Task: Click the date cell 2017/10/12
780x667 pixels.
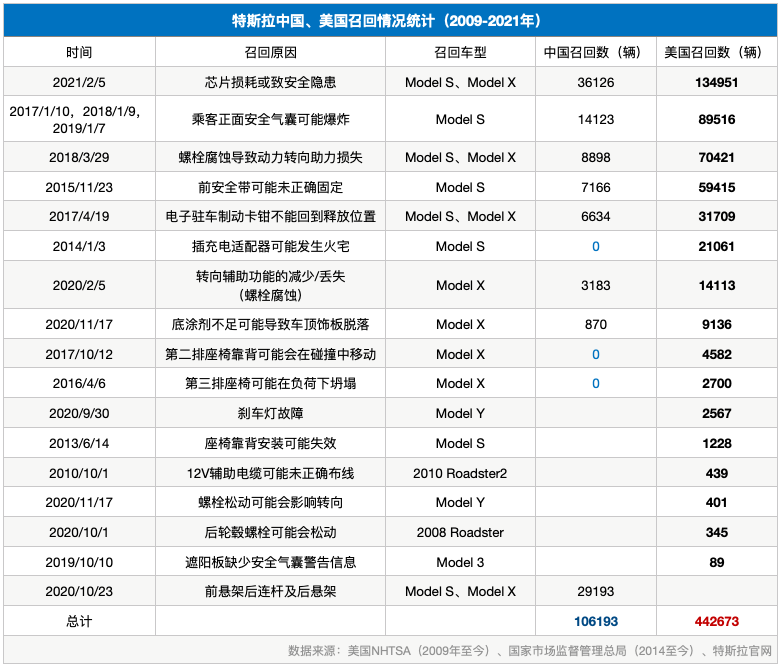Action: [79, 354]
